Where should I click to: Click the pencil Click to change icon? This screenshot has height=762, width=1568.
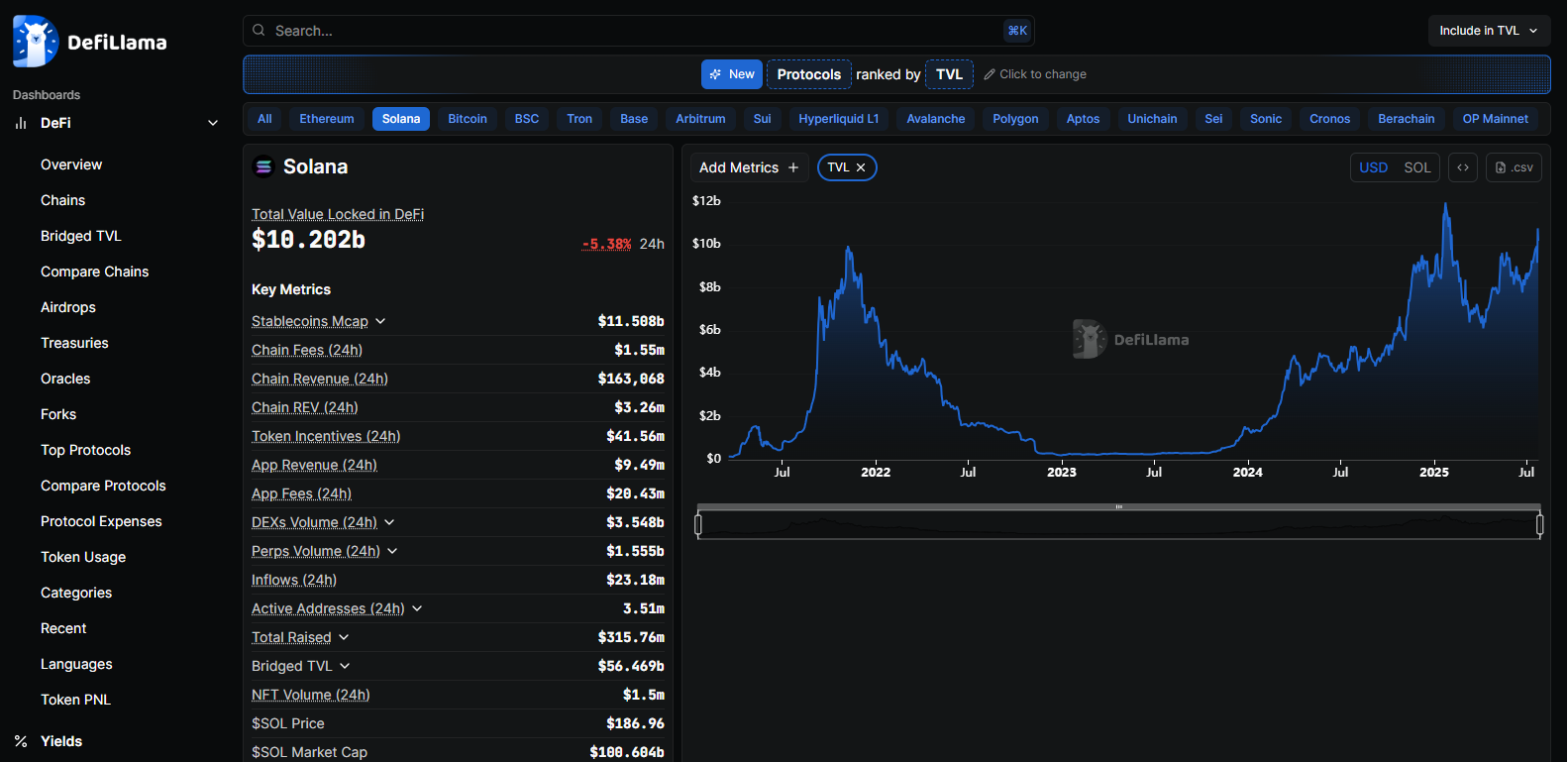click(990, 74)
